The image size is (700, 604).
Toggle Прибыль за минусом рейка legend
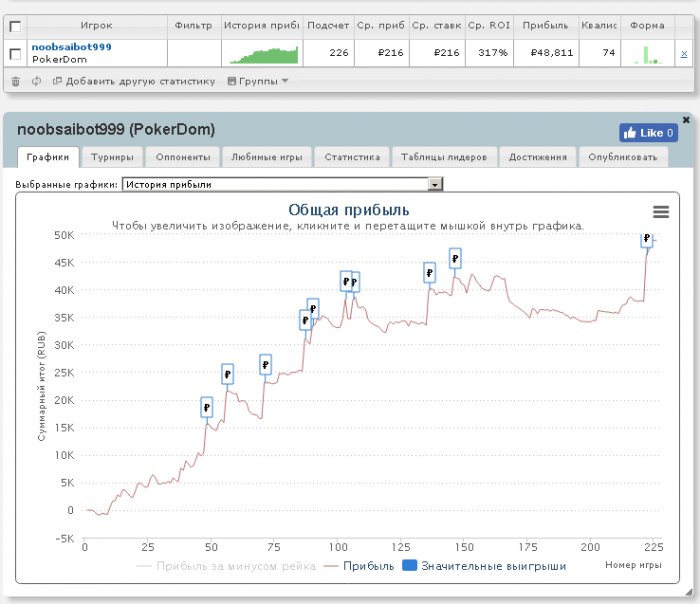(x=226, y=566)
